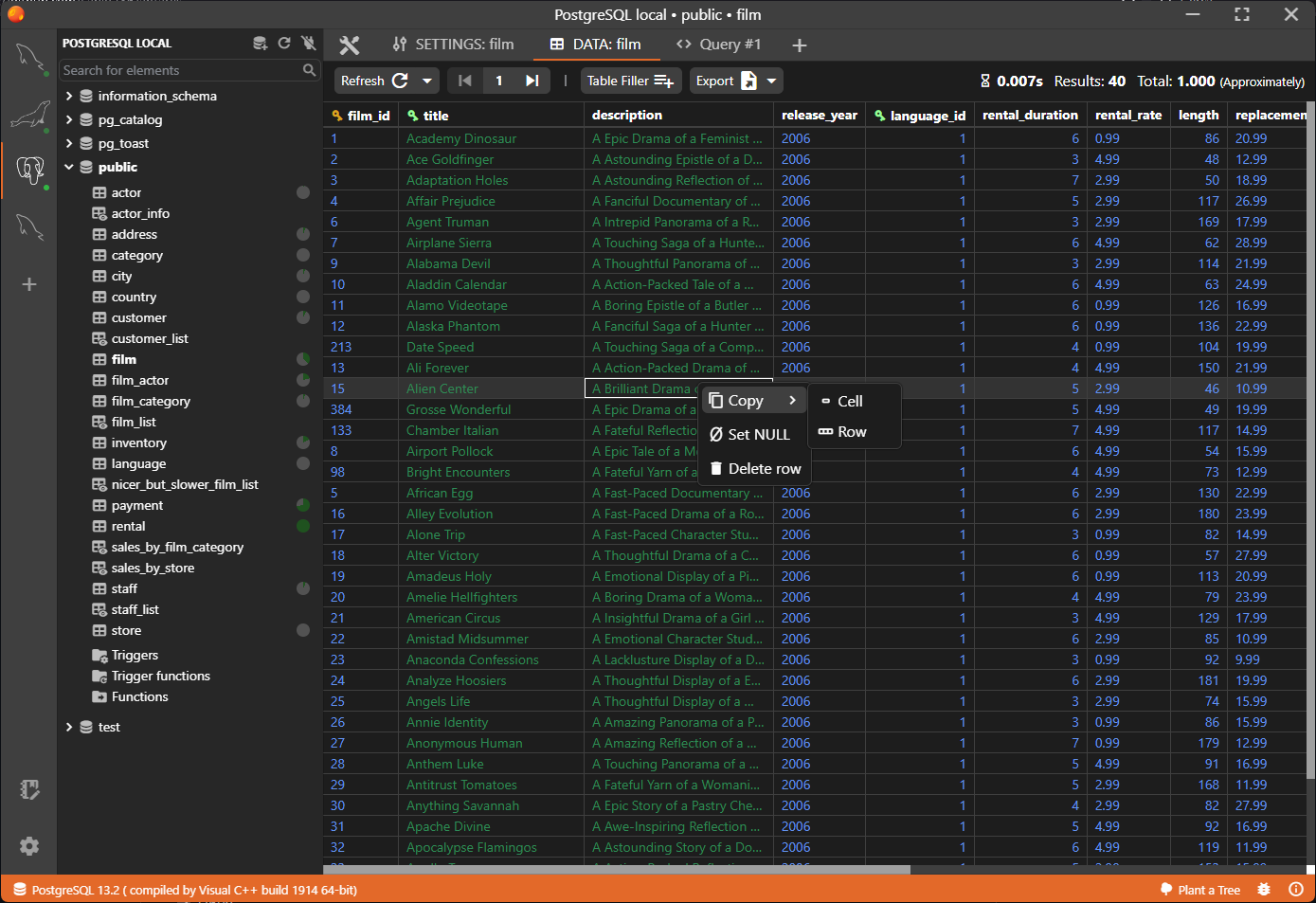Open the film_actor table
This screenshot has width=1316, height=903.
[140, 380]
